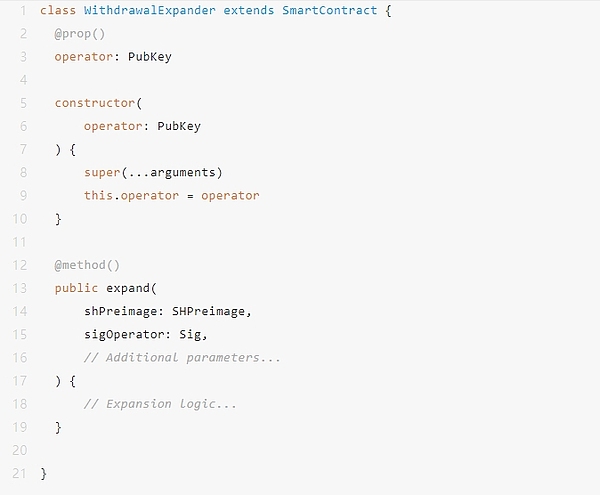600x495 pixels.
Task: Click the @method() decorator
Action: tap(87, 265)
